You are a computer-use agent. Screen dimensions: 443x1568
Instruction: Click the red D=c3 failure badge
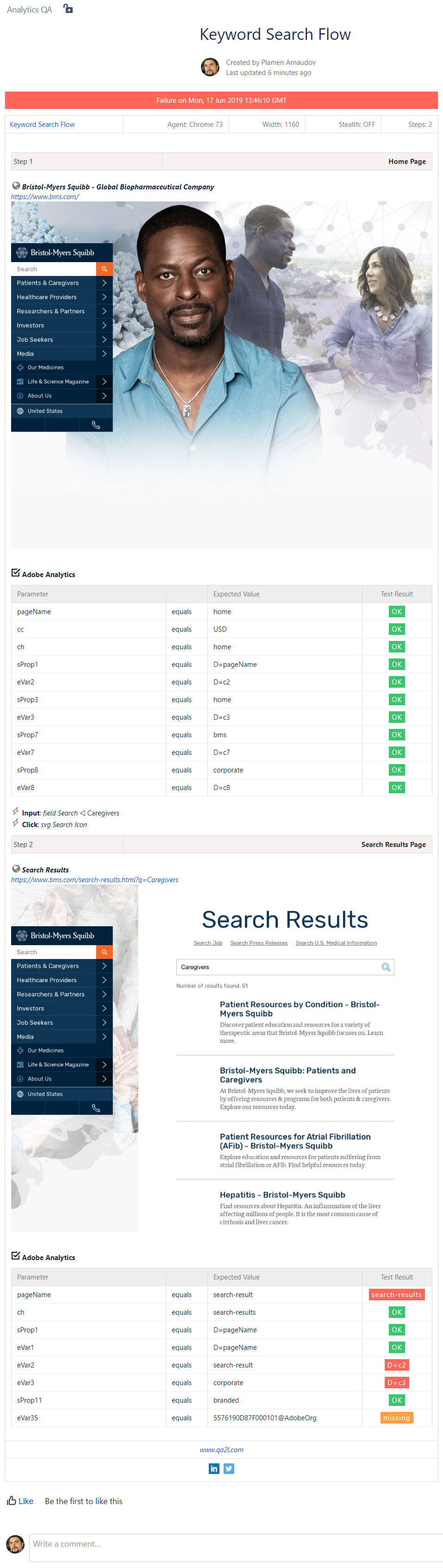[397, 1382]
